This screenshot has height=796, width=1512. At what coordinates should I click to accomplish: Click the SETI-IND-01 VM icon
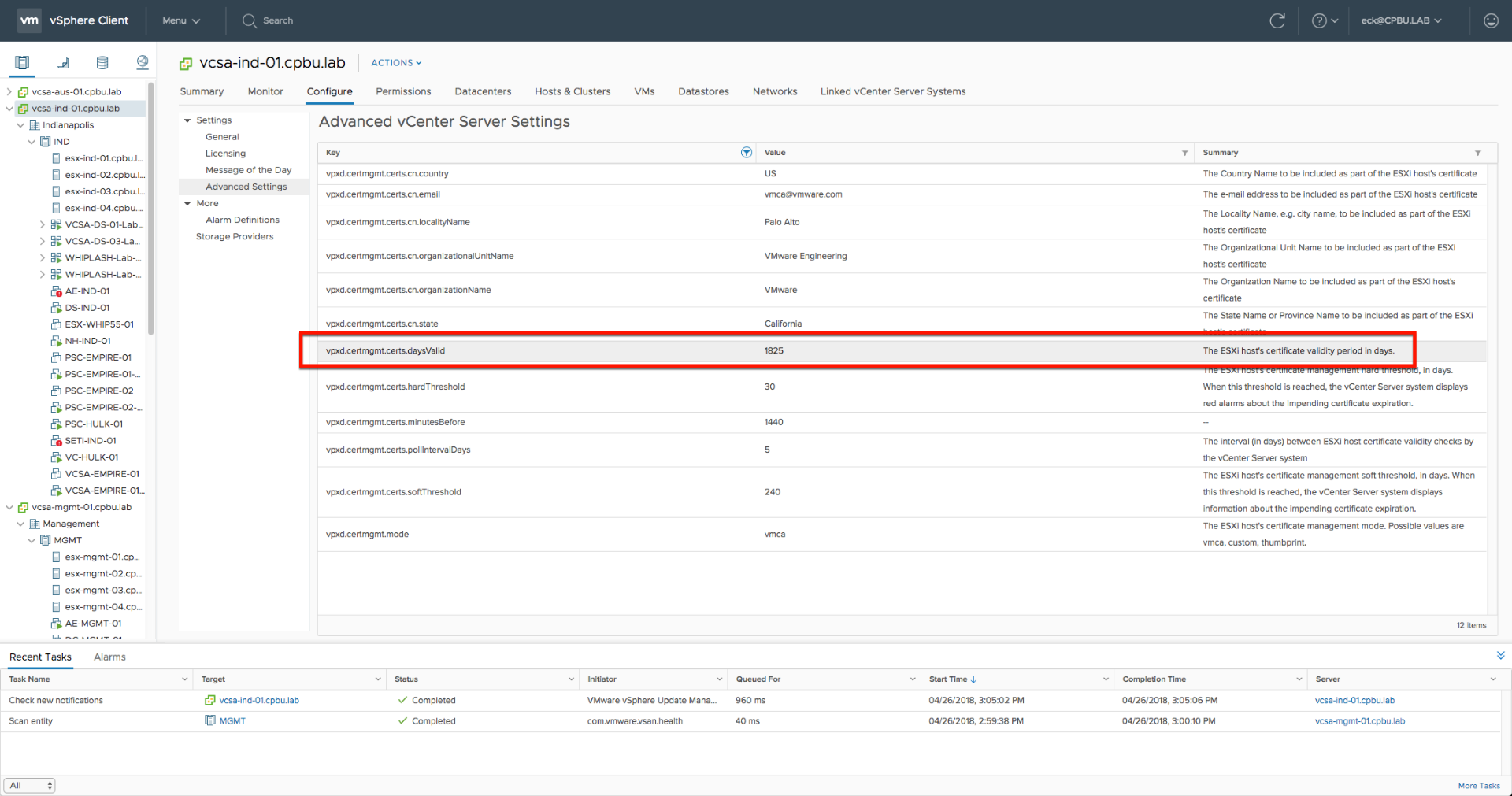tap(57, 441)
